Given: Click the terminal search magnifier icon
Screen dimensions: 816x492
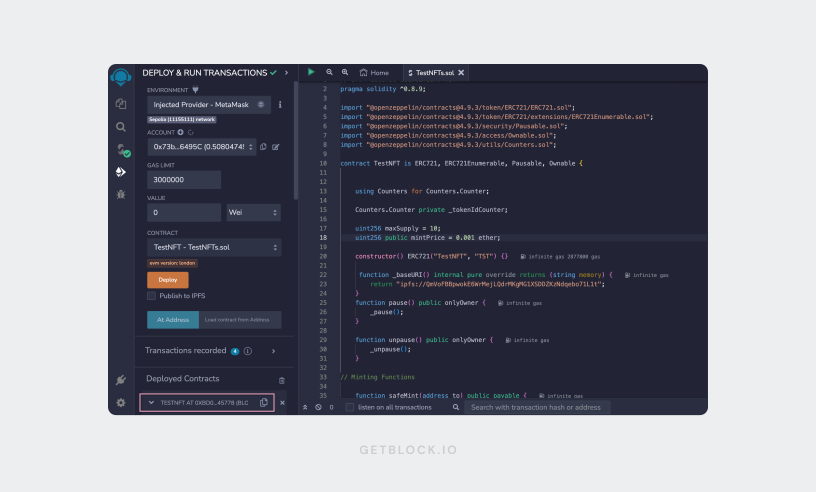Looking at the screenshot, I should pyautogui.click(x=456, y=407).
